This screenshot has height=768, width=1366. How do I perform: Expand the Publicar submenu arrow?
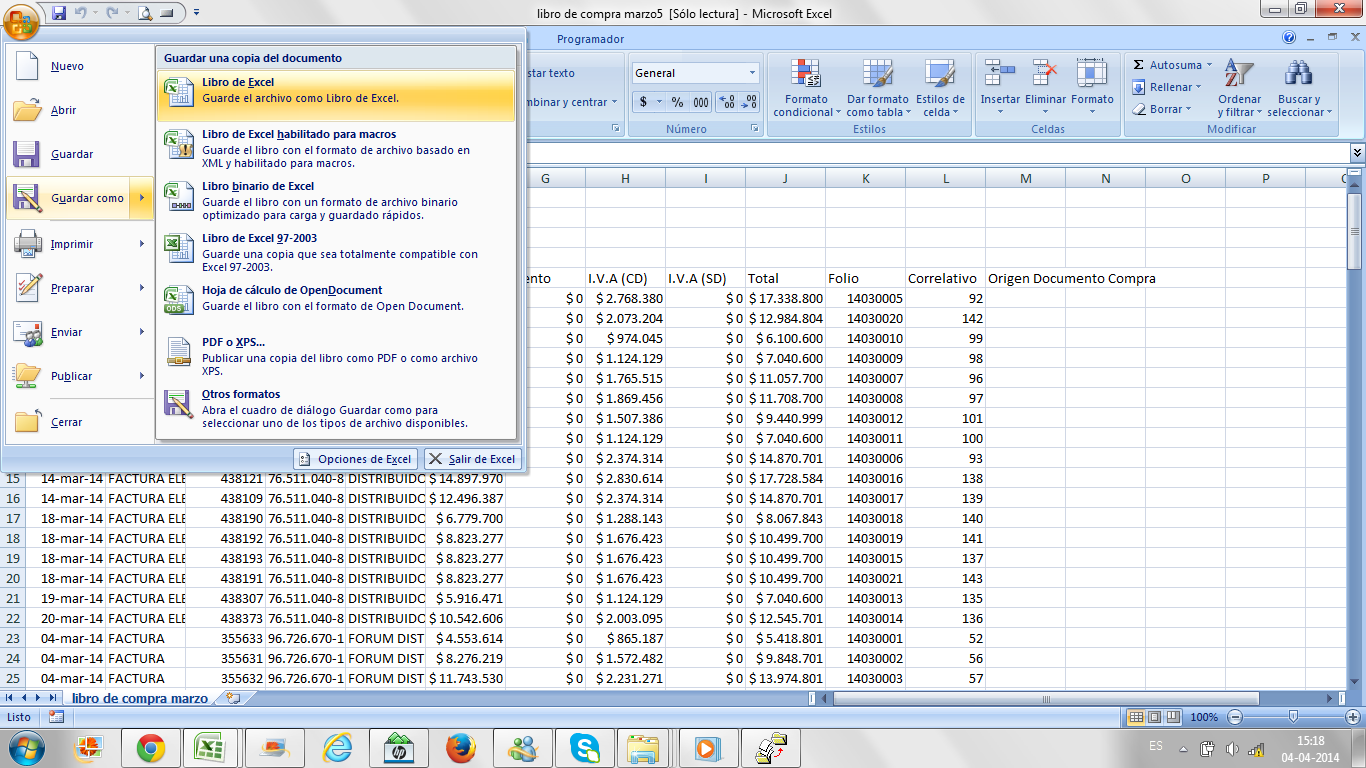click(142, 376)
